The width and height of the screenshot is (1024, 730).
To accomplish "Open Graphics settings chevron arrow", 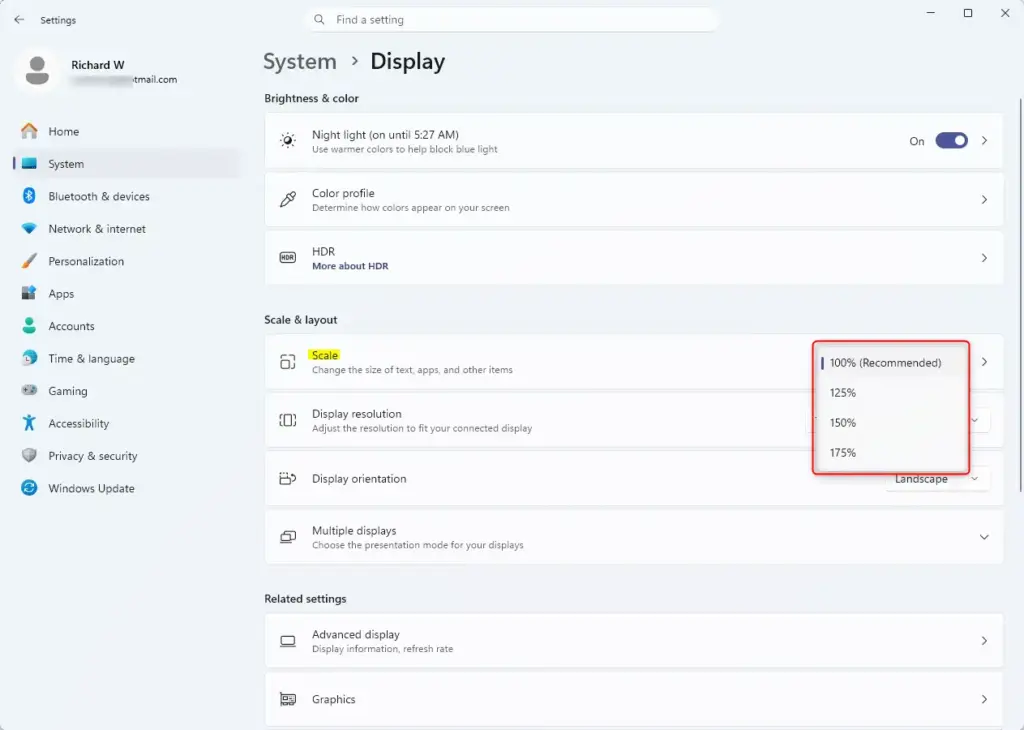I will (984, 699).
